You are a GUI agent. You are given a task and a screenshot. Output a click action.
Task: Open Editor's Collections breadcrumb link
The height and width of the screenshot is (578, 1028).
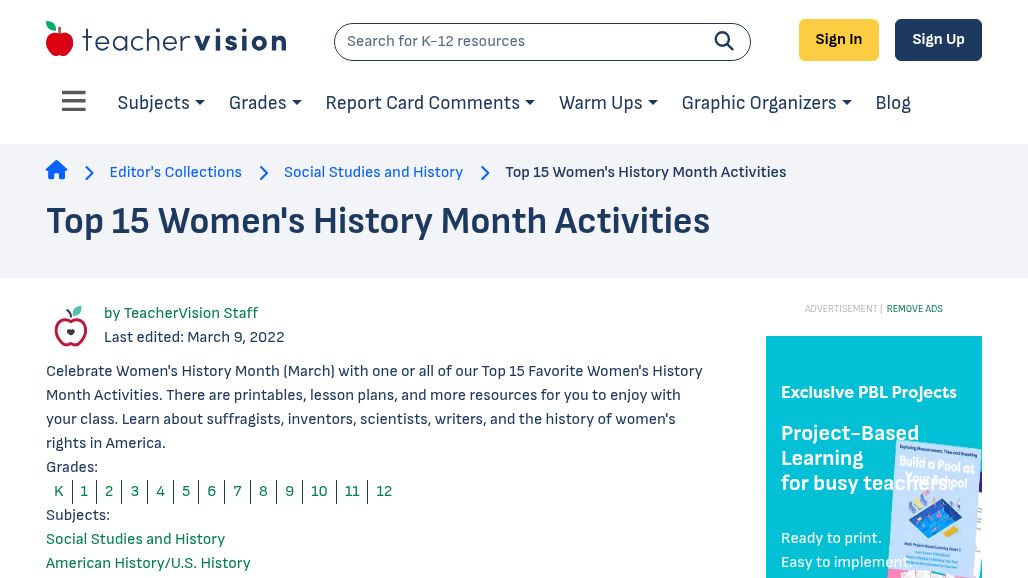(175, 172)
